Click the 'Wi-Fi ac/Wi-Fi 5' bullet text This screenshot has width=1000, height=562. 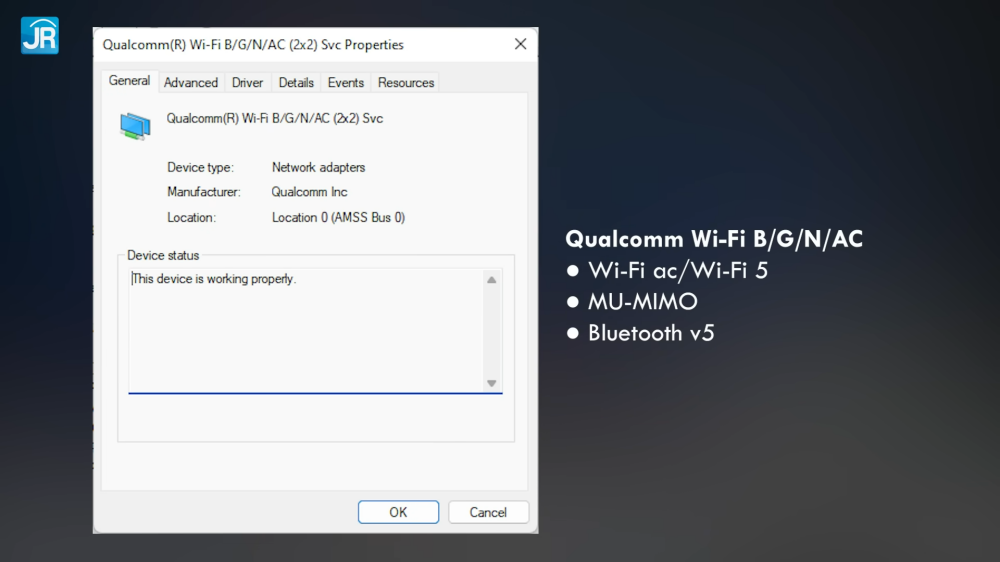[677, 270]
